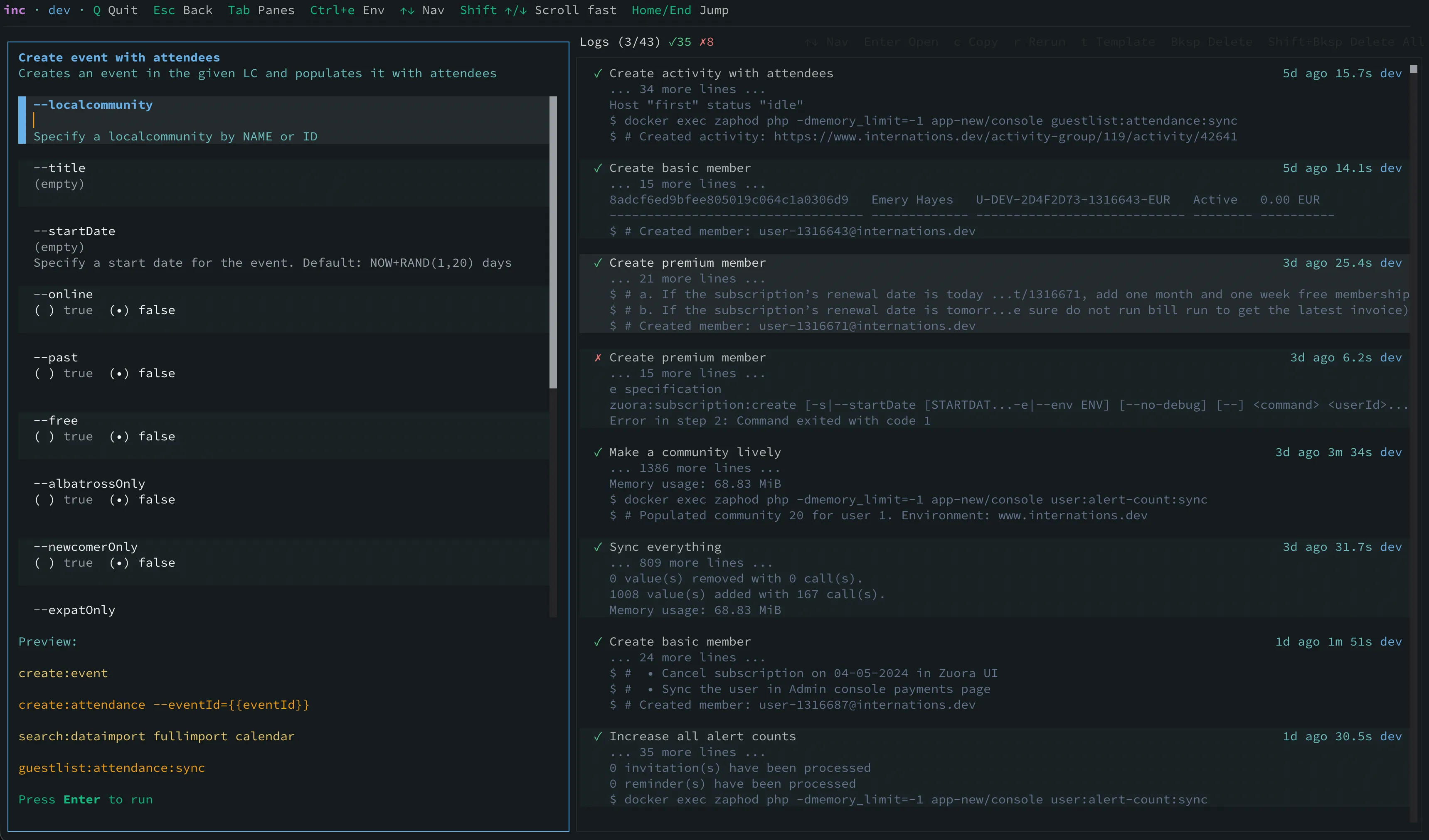Image resolution: width=1429 pixels, height=840 pixels.
Task: Expand '15 more lines' under failed premium member log
Action: point(687,373)
